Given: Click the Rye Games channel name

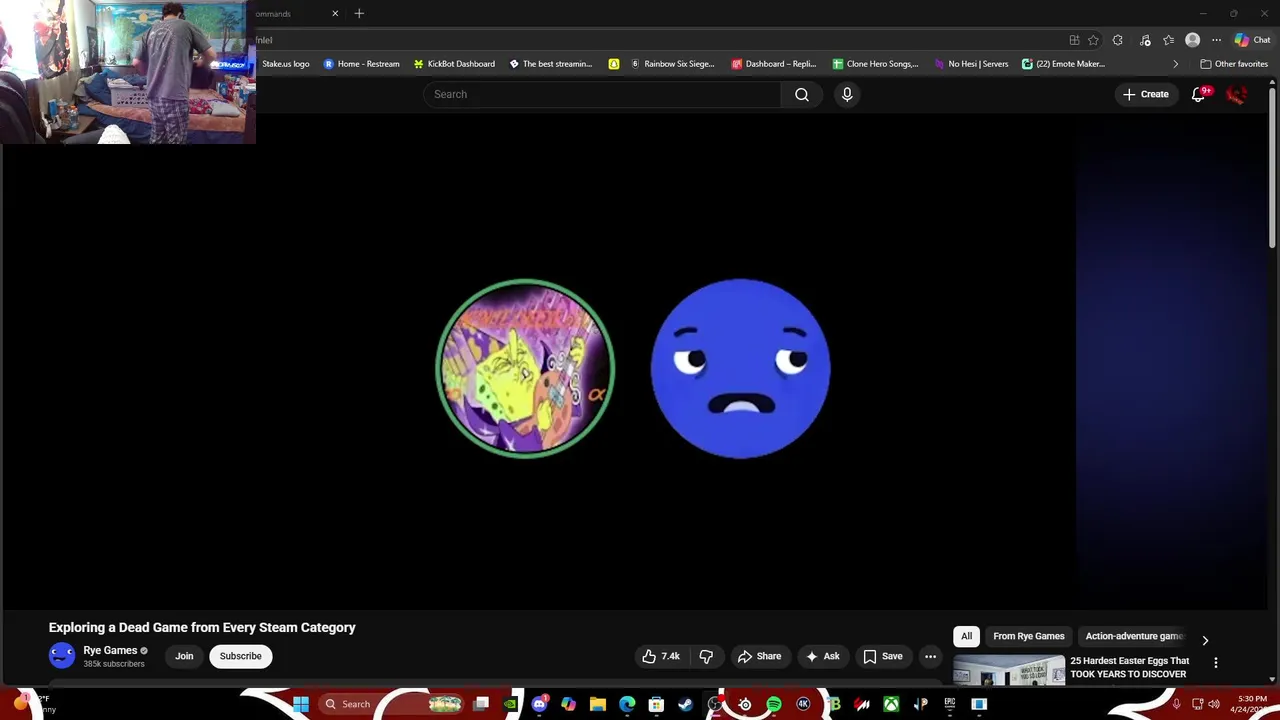Looking at the screenshot, I should pos(110,650).
